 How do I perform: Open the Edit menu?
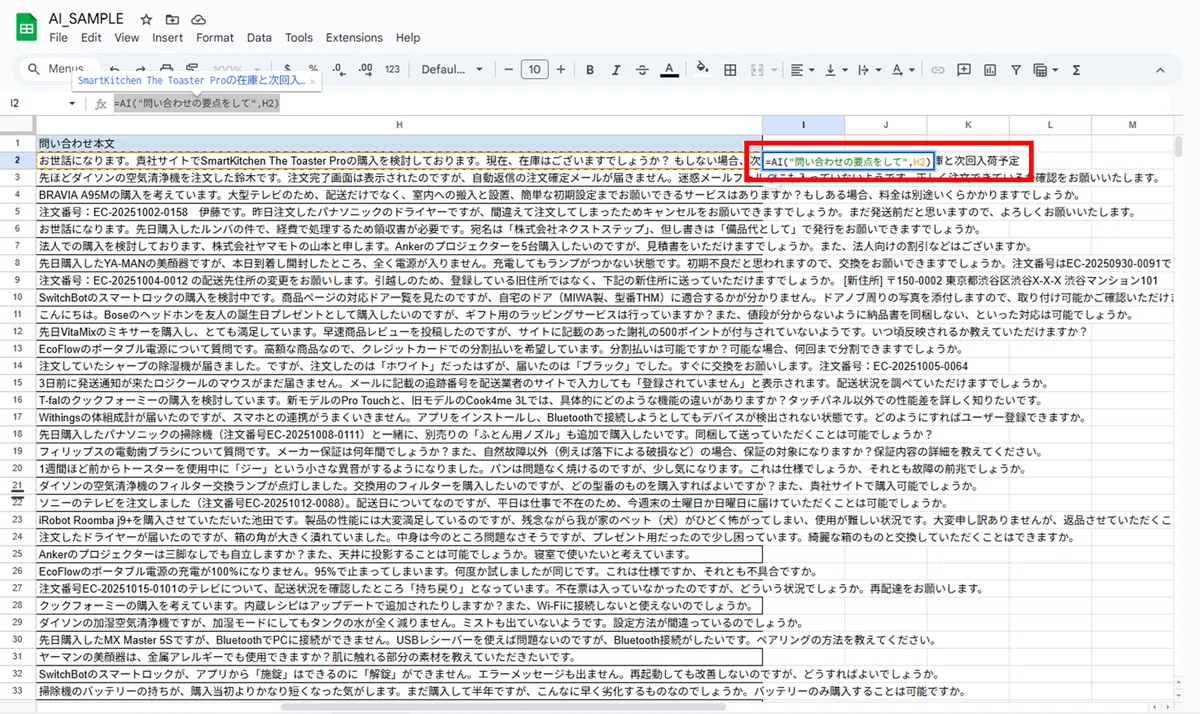click(x=91, y=38)
